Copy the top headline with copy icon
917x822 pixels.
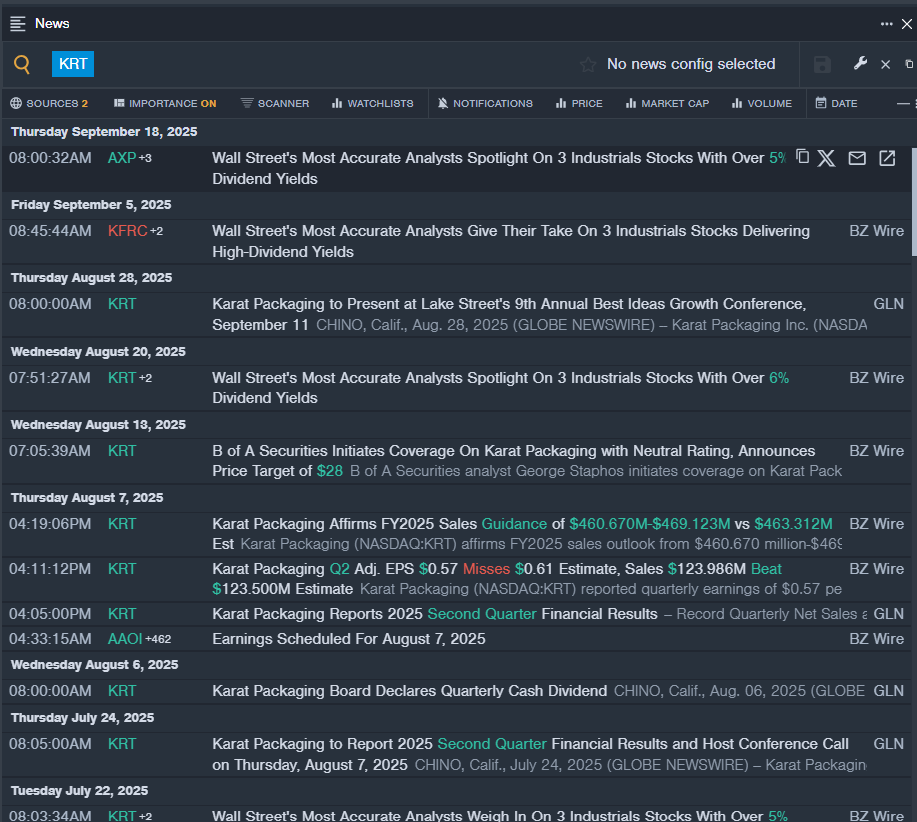[x=802, y=157]
